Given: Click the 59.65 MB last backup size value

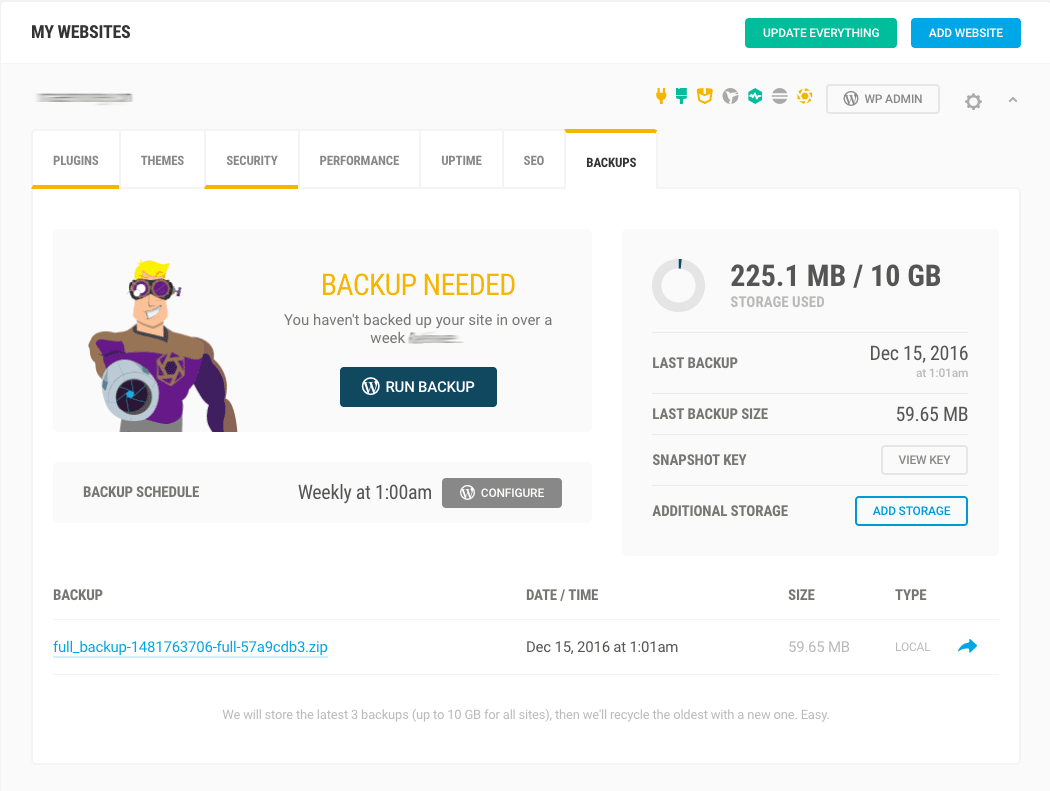Looking at the screenshot, I should [931, 414].
